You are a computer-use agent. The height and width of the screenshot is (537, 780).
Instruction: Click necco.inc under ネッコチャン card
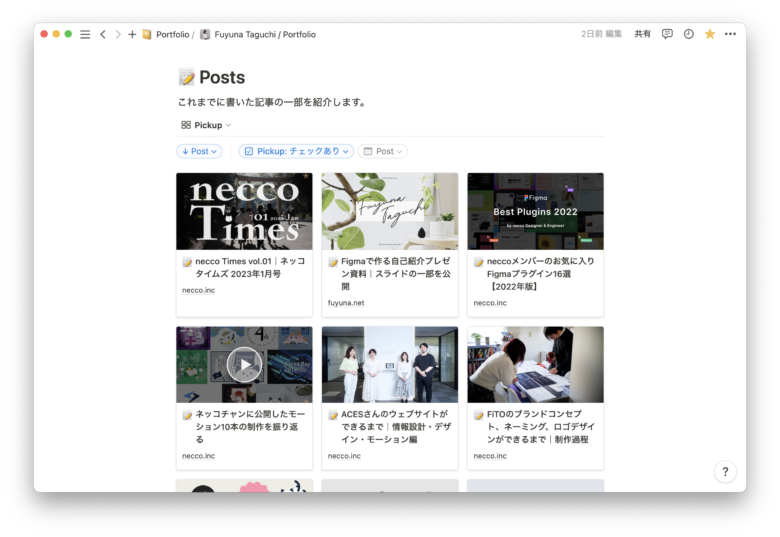coord(198,456)
